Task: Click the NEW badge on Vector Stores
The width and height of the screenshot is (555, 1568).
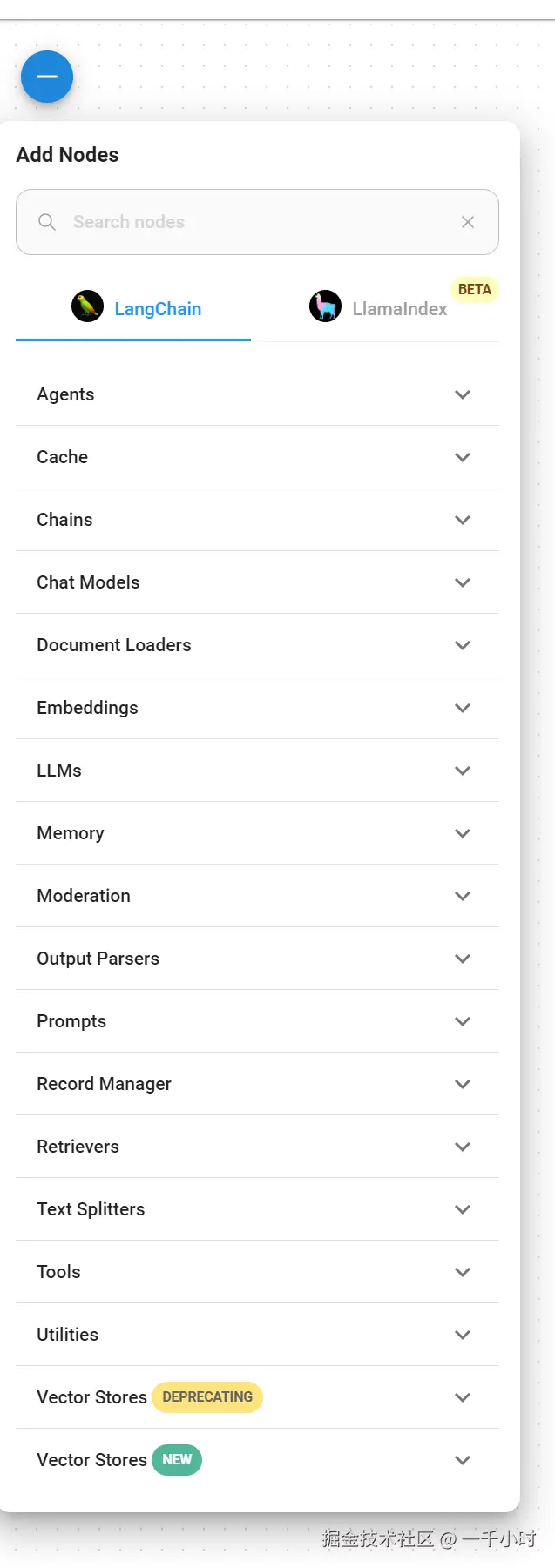Action: pos(177,1460)
